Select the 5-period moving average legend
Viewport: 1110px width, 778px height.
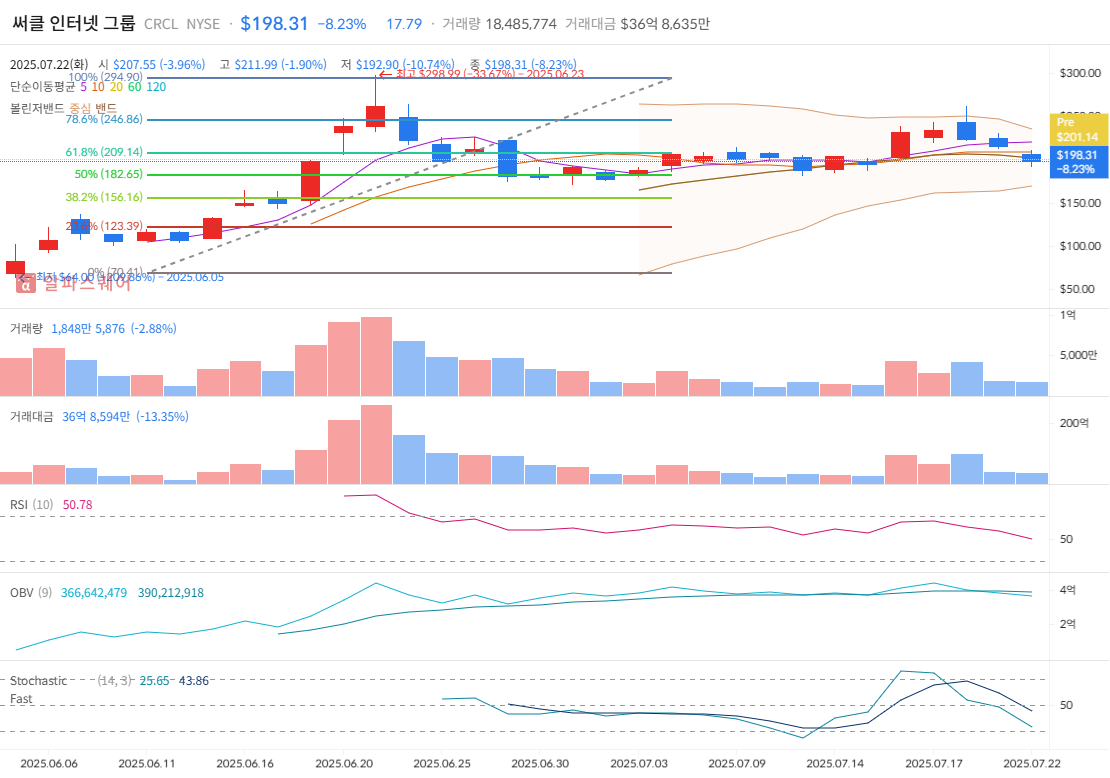[x=84, y=87]
